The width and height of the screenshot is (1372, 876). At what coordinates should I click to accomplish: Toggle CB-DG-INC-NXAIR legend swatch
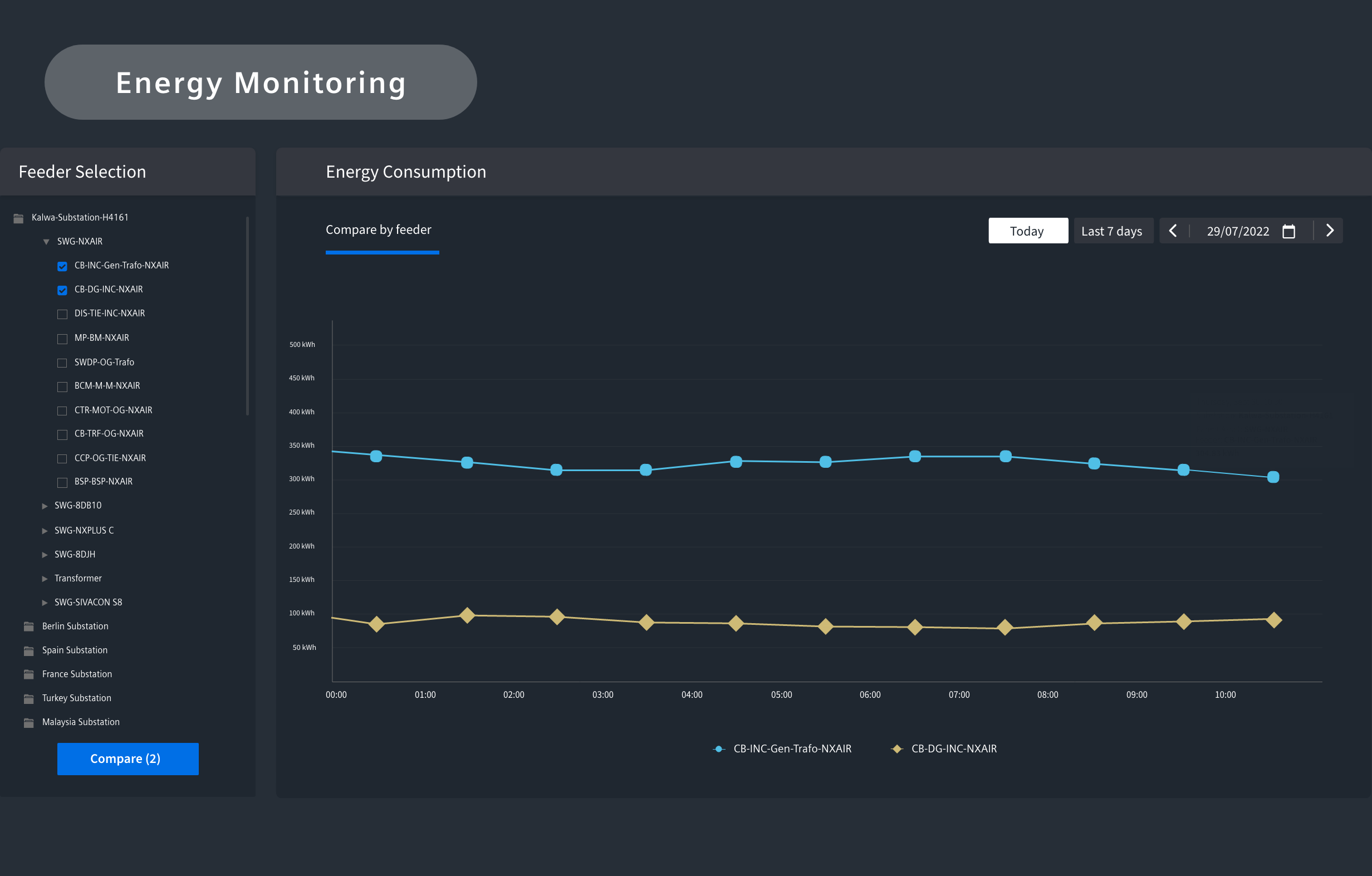(897, 749)
